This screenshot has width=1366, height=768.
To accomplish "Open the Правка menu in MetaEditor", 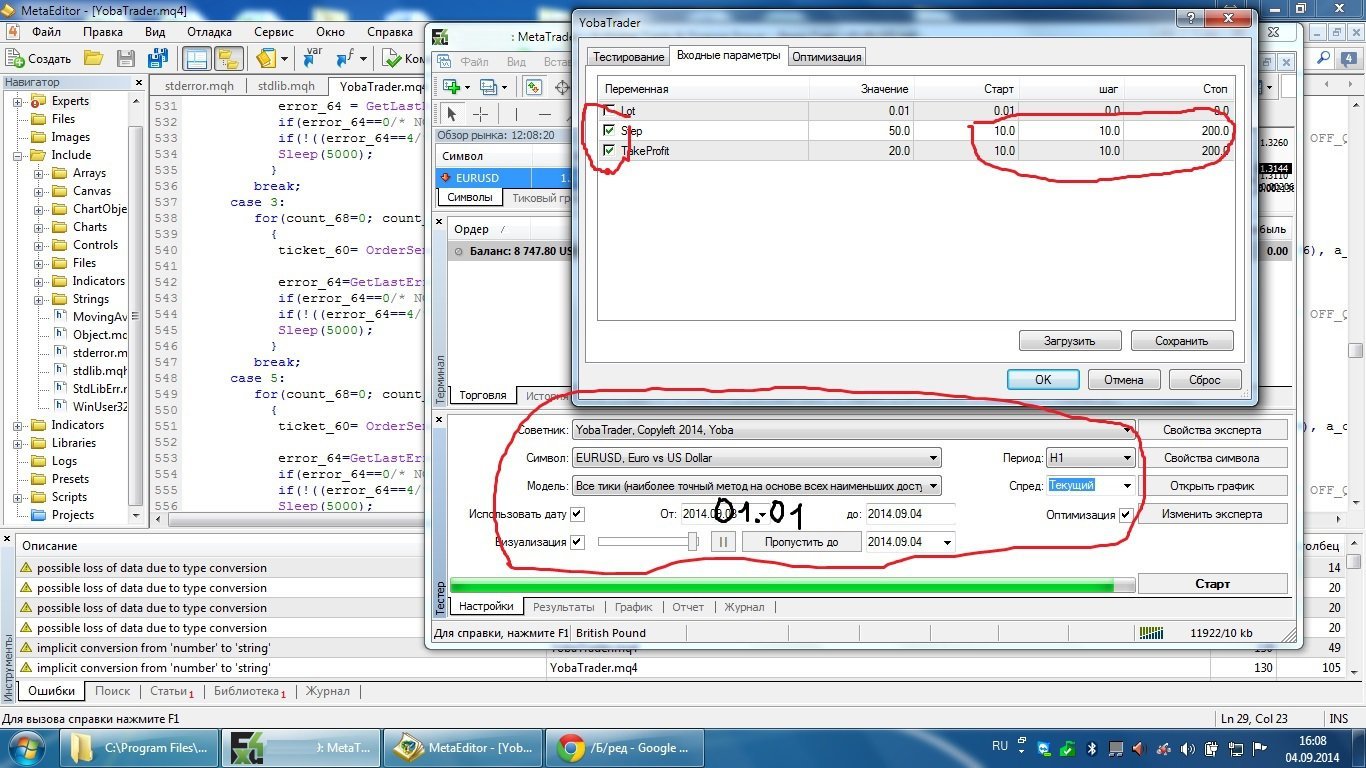I will coord(103,31).
